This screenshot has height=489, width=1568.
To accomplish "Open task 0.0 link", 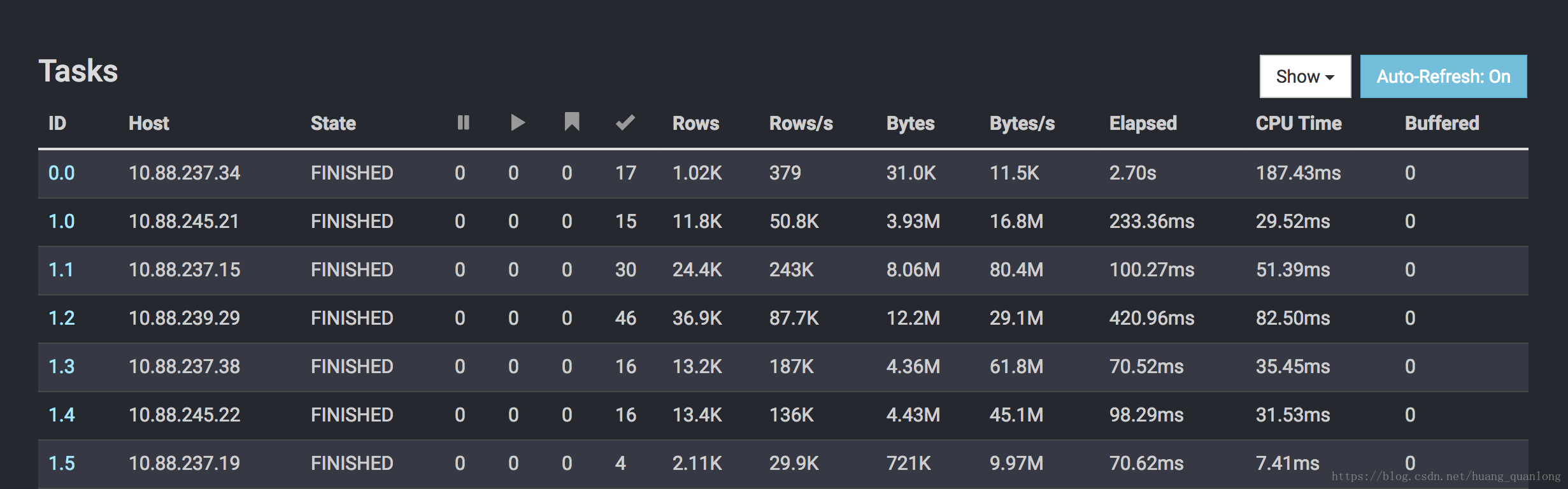I will point(62,173).
